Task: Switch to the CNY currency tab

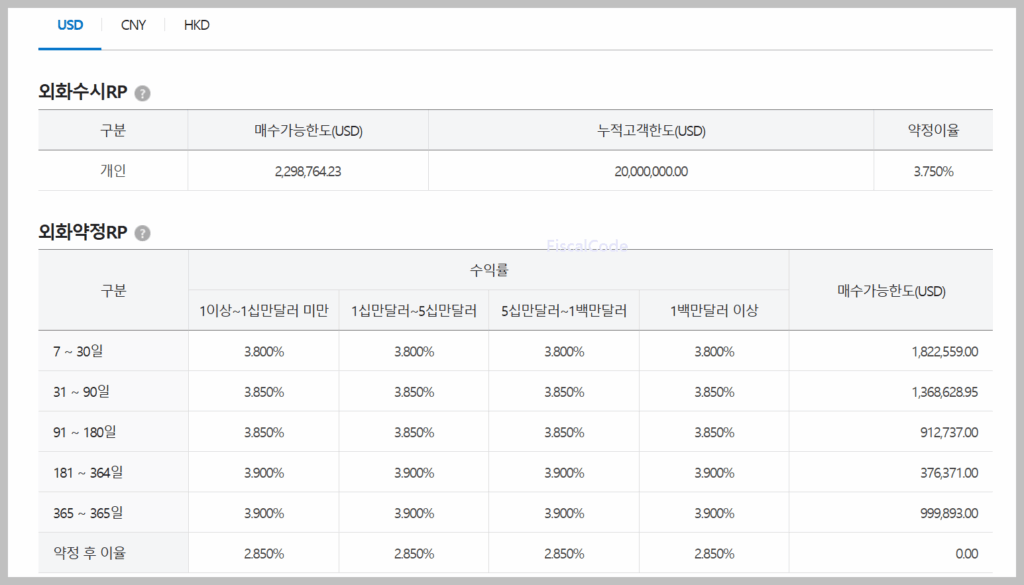Action: click(x=133, y=25)
